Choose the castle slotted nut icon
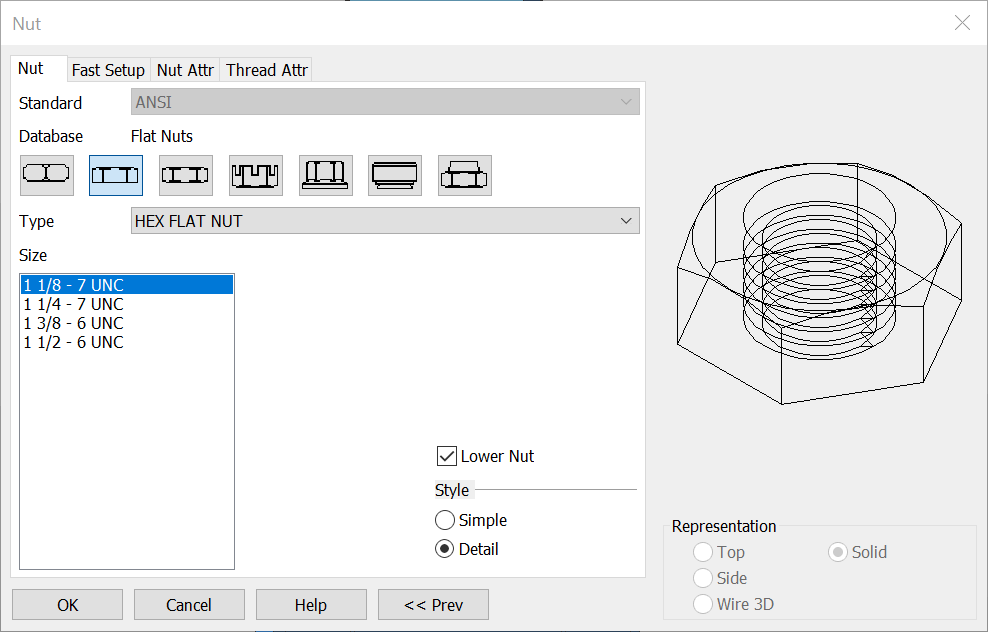 tap(255, 175)
